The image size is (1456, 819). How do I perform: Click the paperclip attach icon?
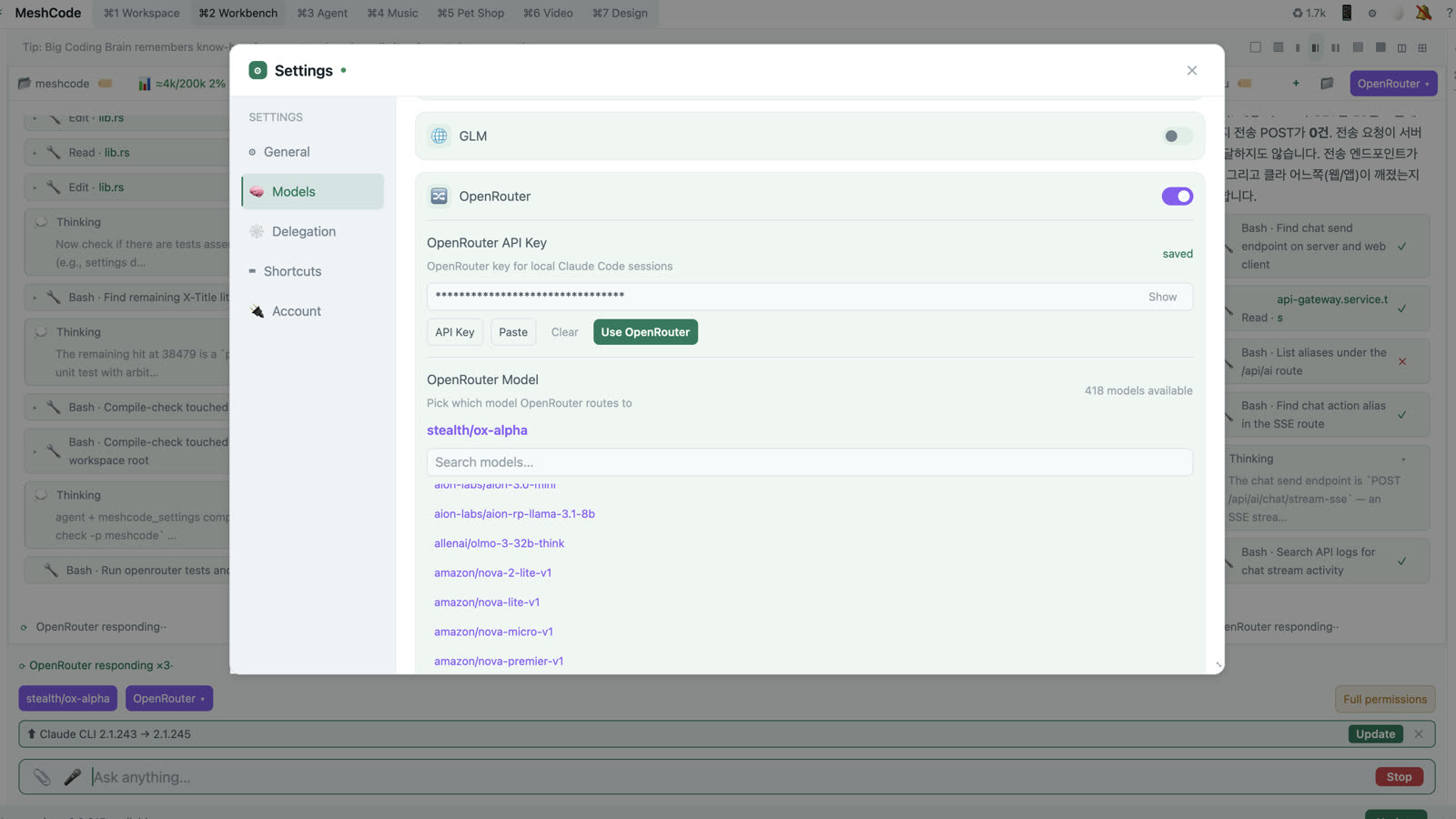click(x=42, y=777)
